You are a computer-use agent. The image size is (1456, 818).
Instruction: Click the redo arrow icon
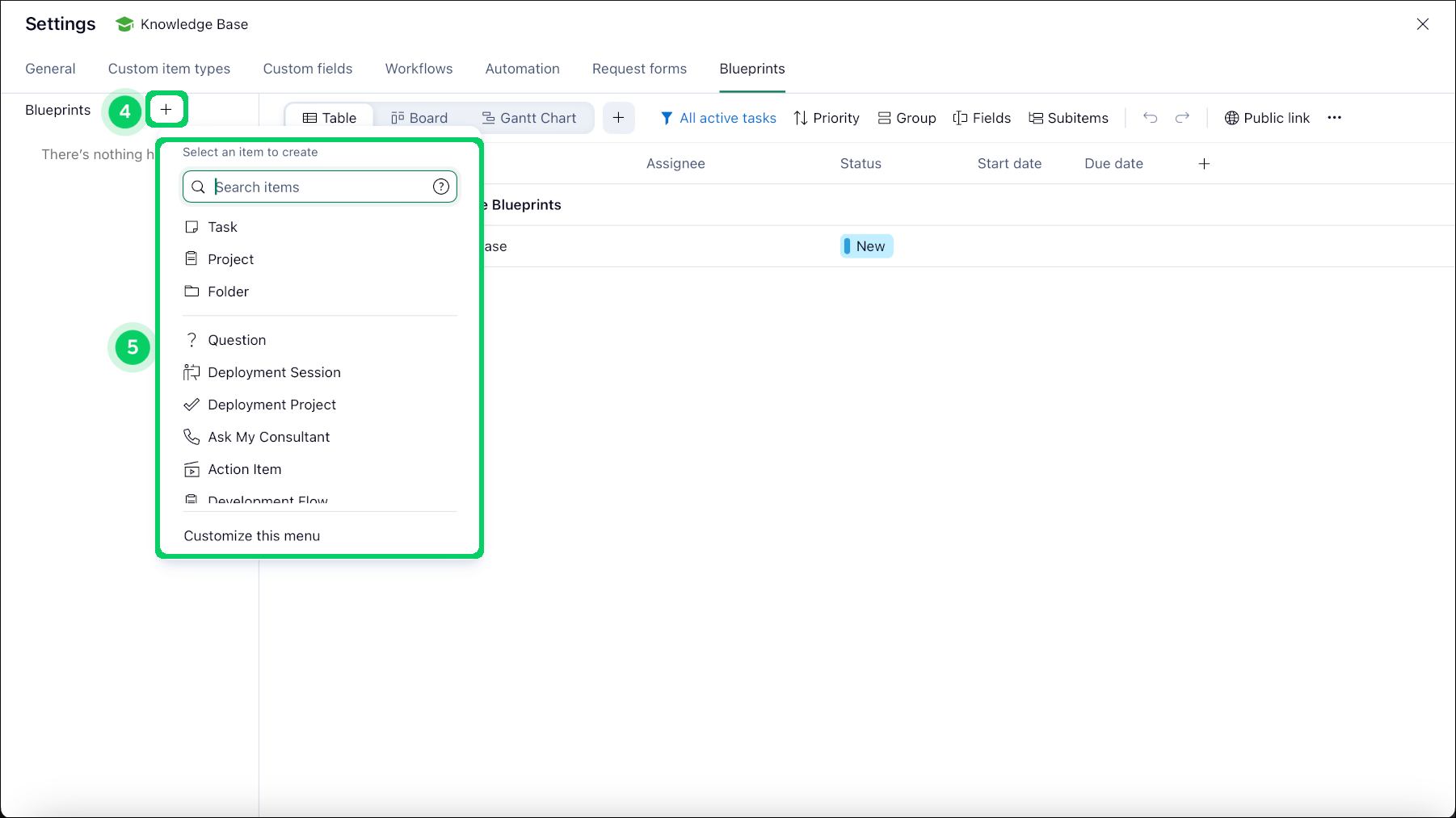1182,118
